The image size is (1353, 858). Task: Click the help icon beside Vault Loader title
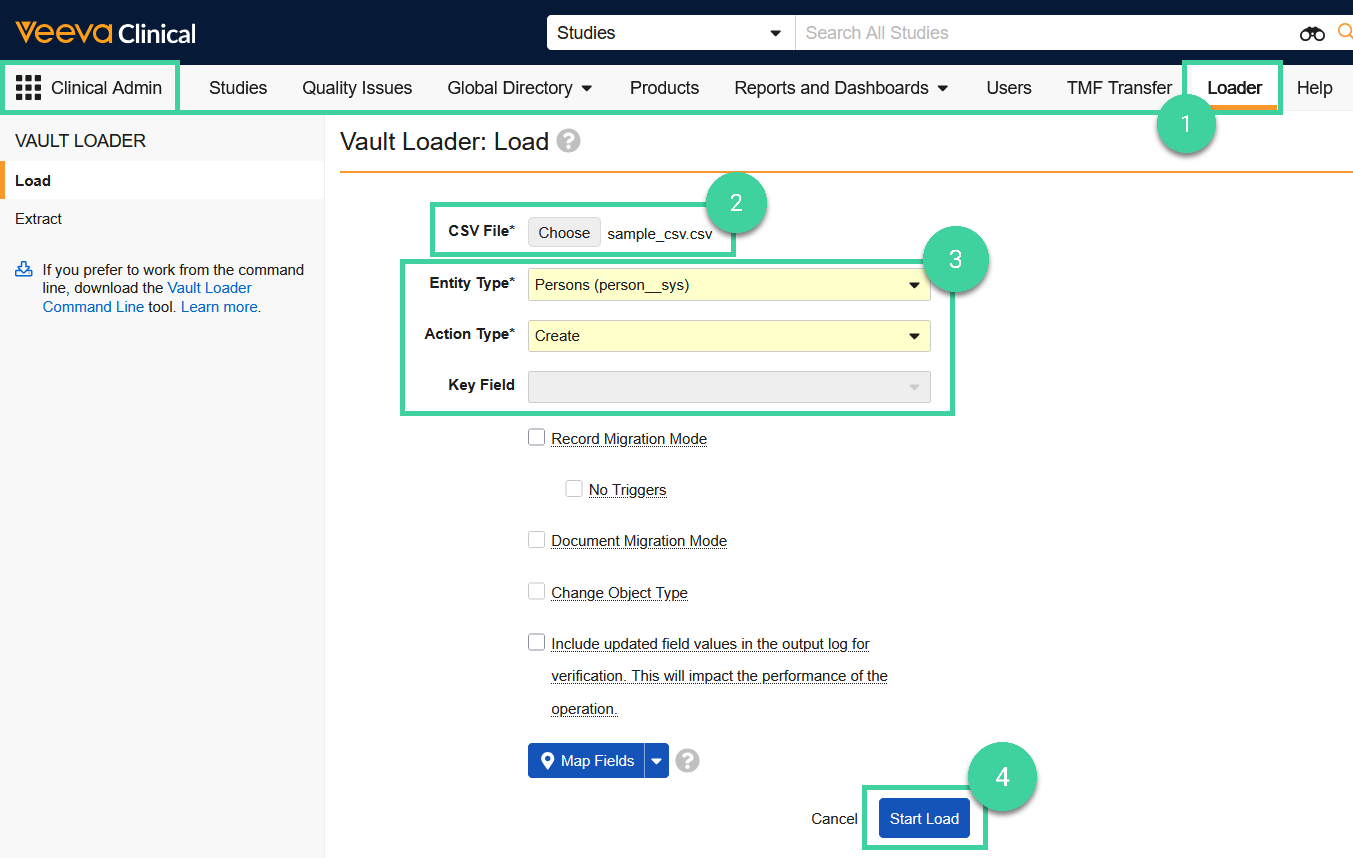(568, 141)
